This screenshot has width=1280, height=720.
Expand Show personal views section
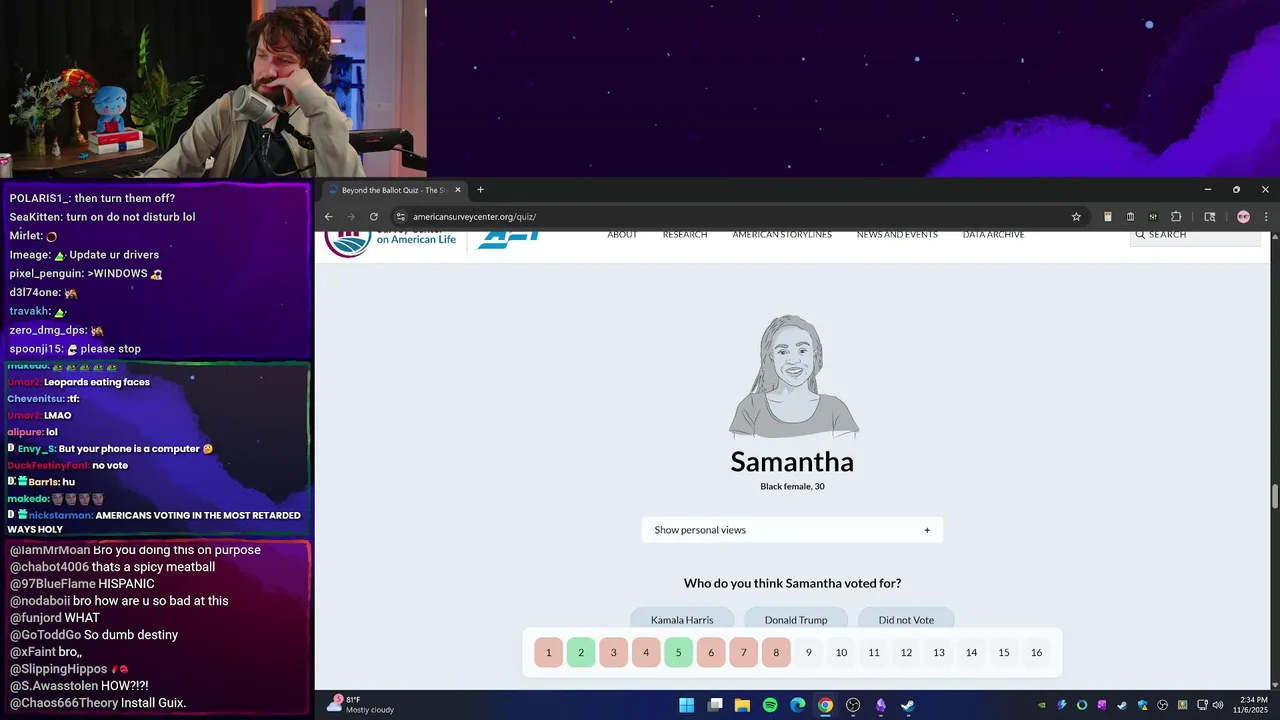click(x=792, y=530)
